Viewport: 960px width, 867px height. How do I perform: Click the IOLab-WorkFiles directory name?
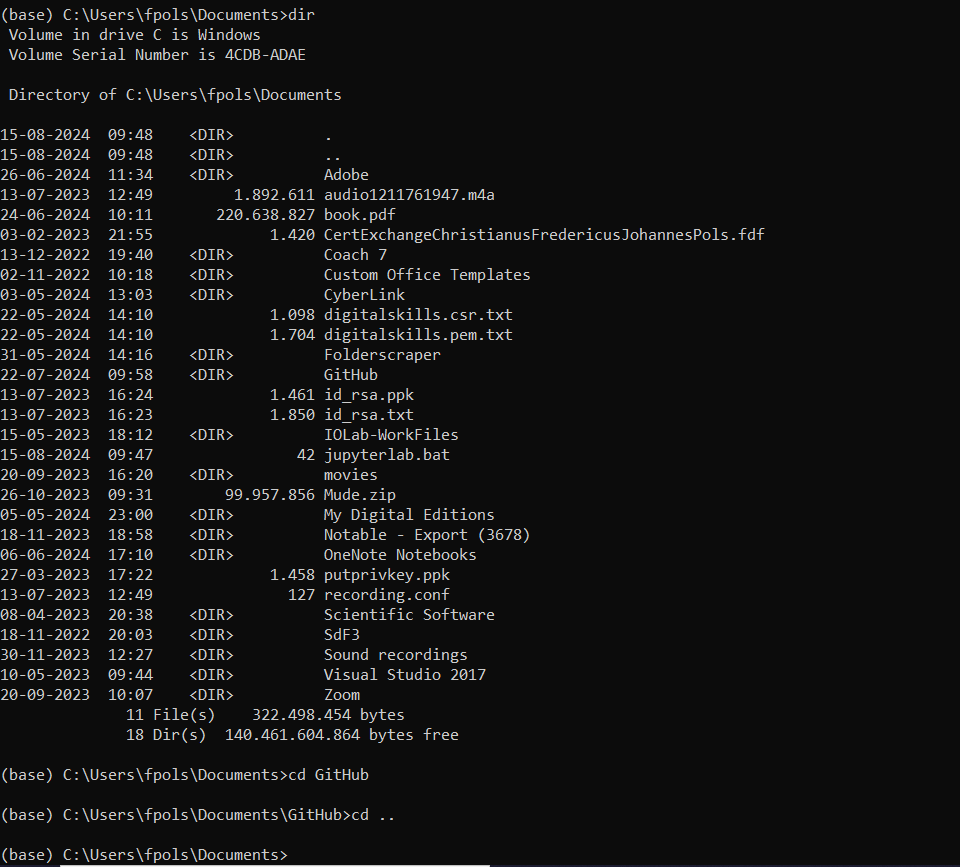(x=391, y=435)
